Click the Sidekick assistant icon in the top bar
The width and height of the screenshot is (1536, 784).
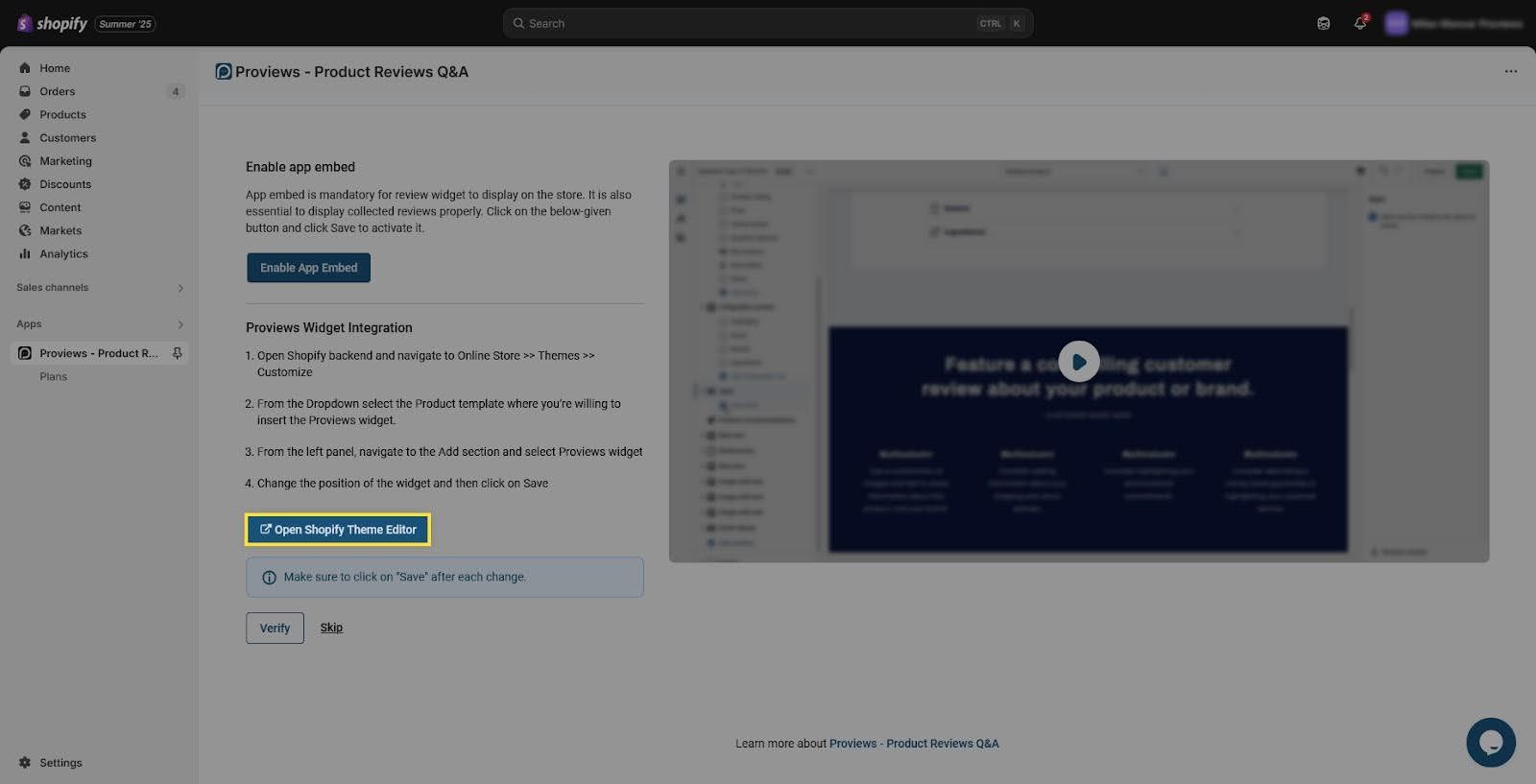[1323, 24]
